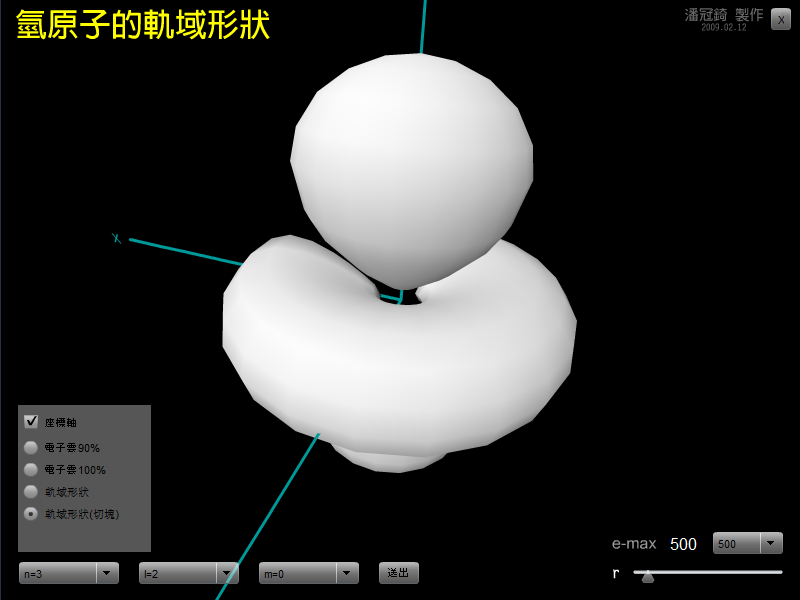Viewport: 800px width, 600px height.
Task: Open the n=3 quantum number dropdown
Action: (x=68, y=573)
